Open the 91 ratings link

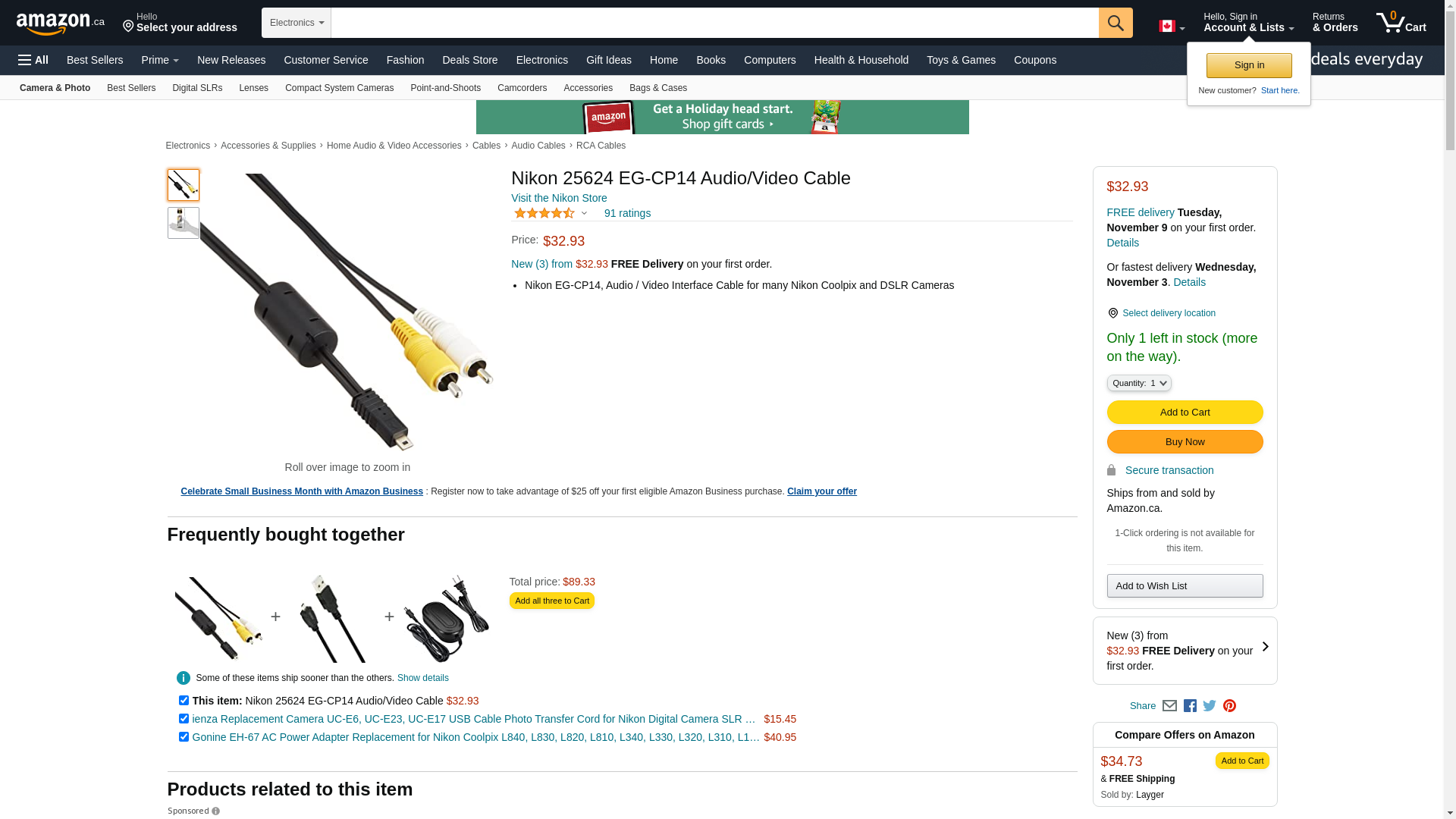pos(627,213)
